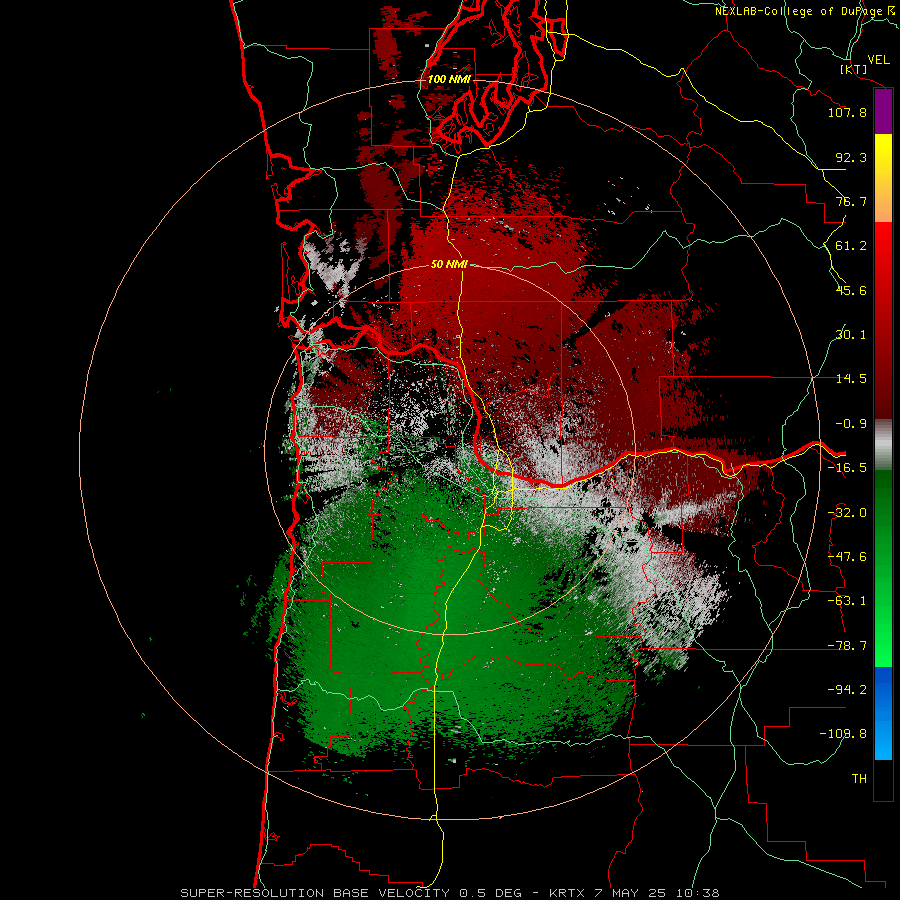Click the 45.6 velocity scale value

(x=851, y=290)
